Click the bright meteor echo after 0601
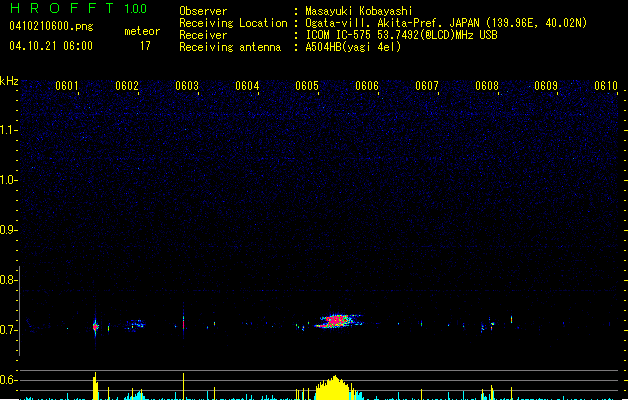The image size is (629, 400). click(95, 326)
